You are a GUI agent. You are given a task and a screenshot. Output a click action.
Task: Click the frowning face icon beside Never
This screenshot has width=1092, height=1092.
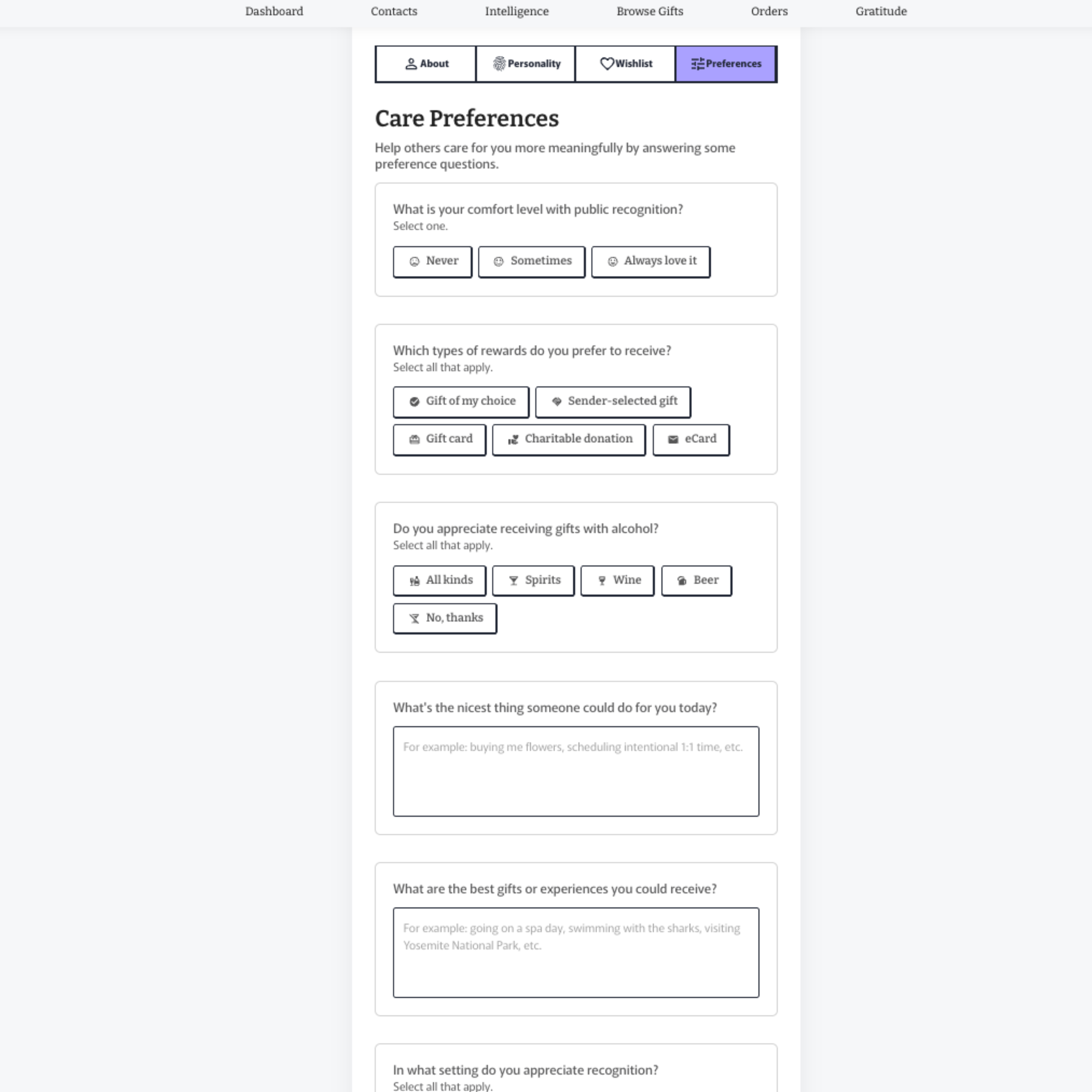pos(414,262)
